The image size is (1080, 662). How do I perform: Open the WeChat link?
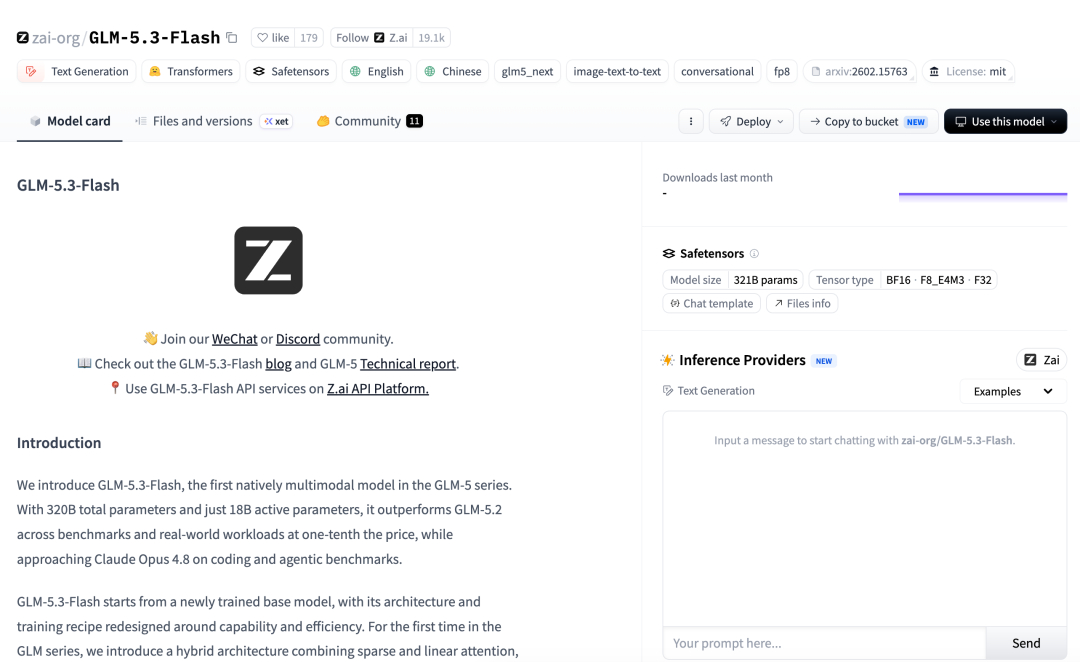click(x=234, y=339)
